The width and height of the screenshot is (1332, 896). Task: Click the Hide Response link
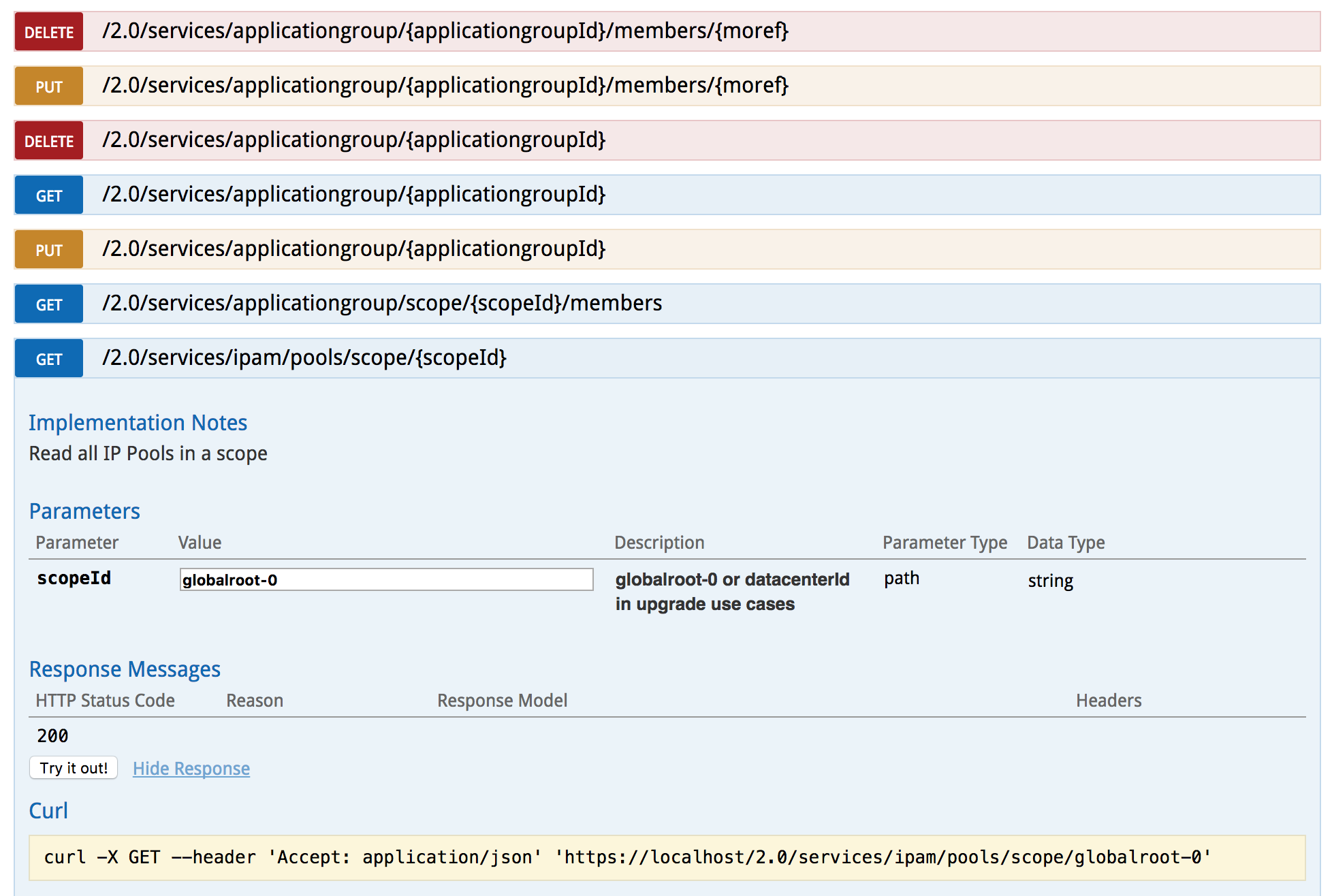coord(191,768)
